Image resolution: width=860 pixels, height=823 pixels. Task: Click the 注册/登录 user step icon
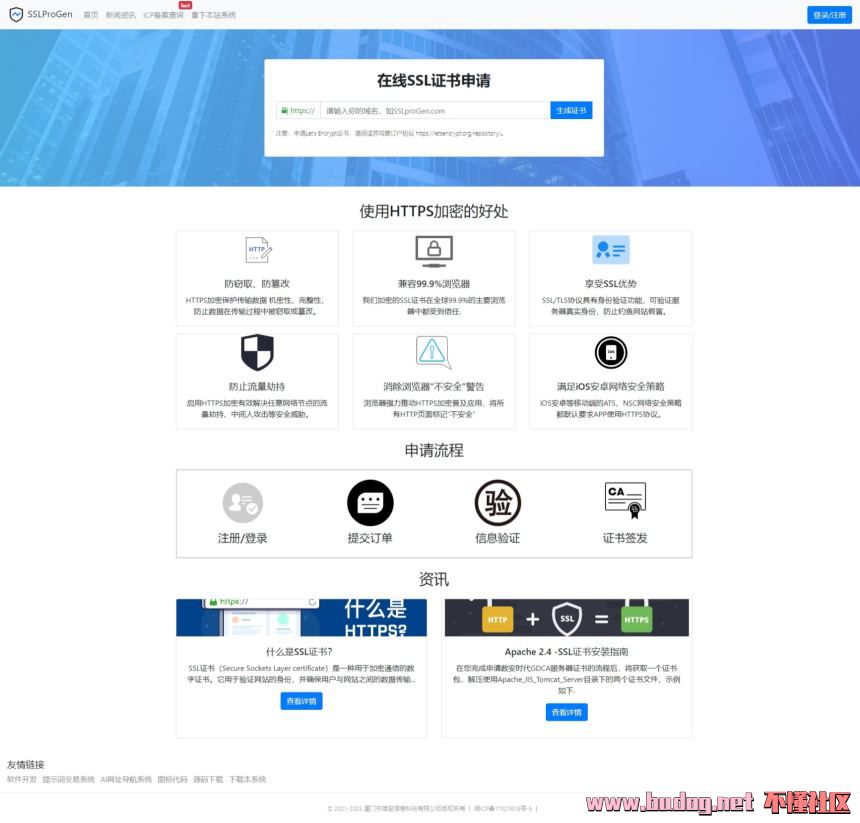(x=242, y=503)
